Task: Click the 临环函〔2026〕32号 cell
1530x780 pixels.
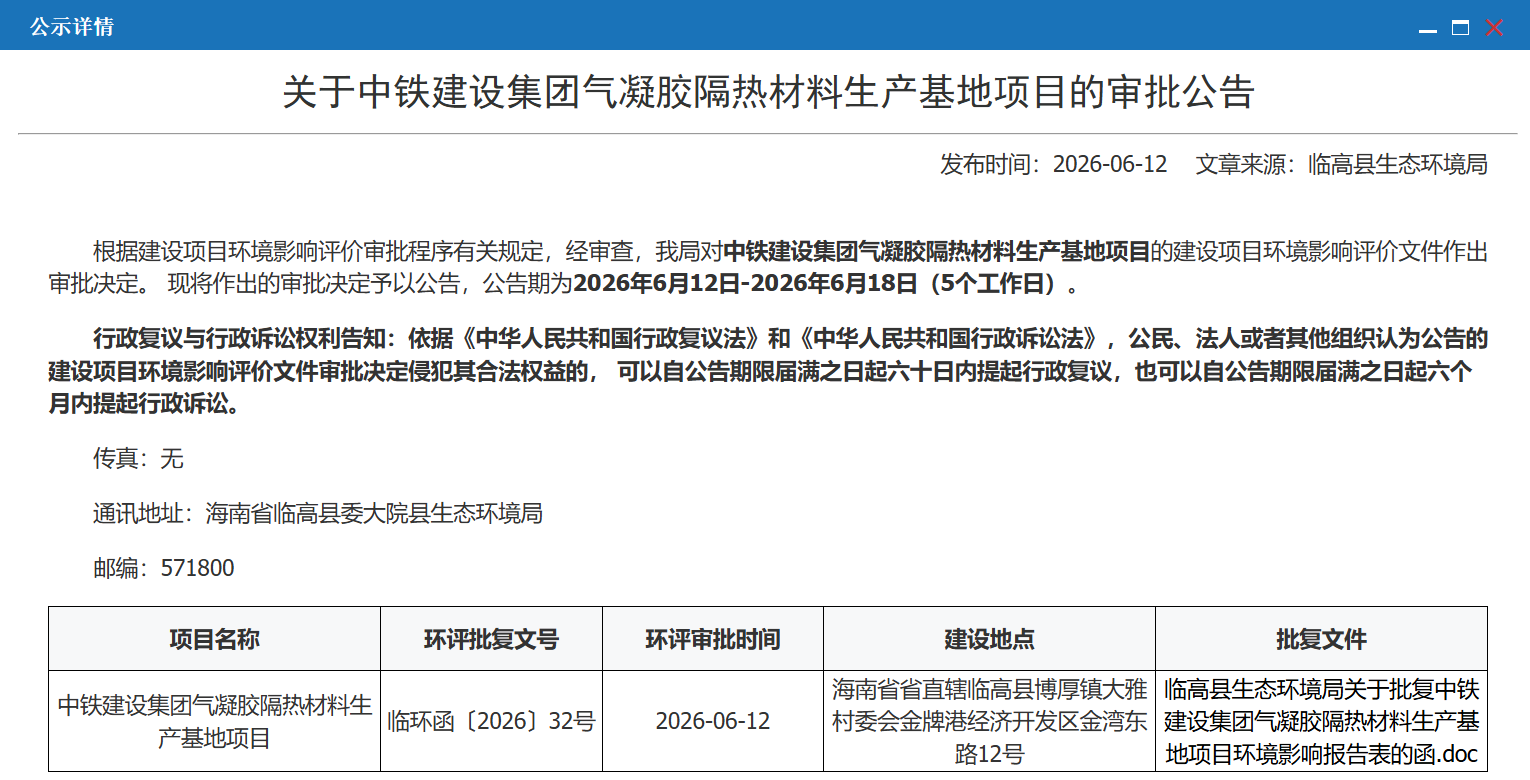Action: coord(491,721)
